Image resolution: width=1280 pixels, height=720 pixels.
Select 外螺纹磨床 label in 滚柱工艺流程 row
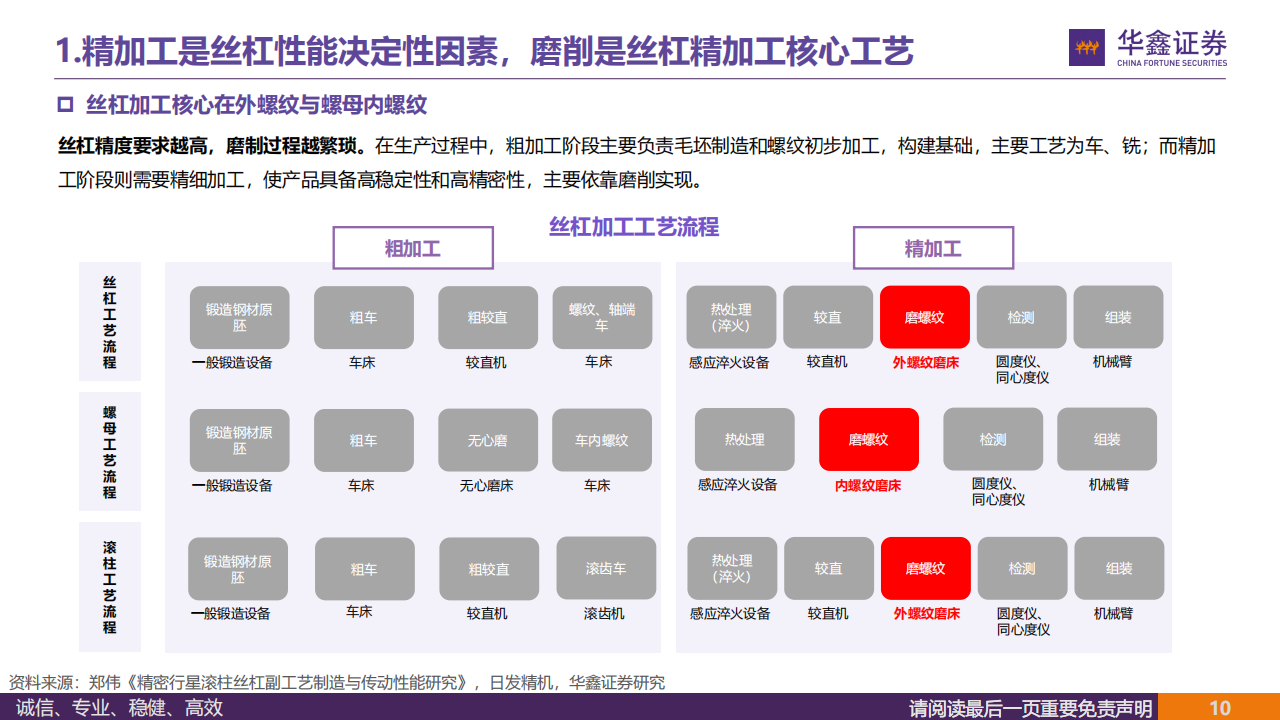tap(927, 614)
